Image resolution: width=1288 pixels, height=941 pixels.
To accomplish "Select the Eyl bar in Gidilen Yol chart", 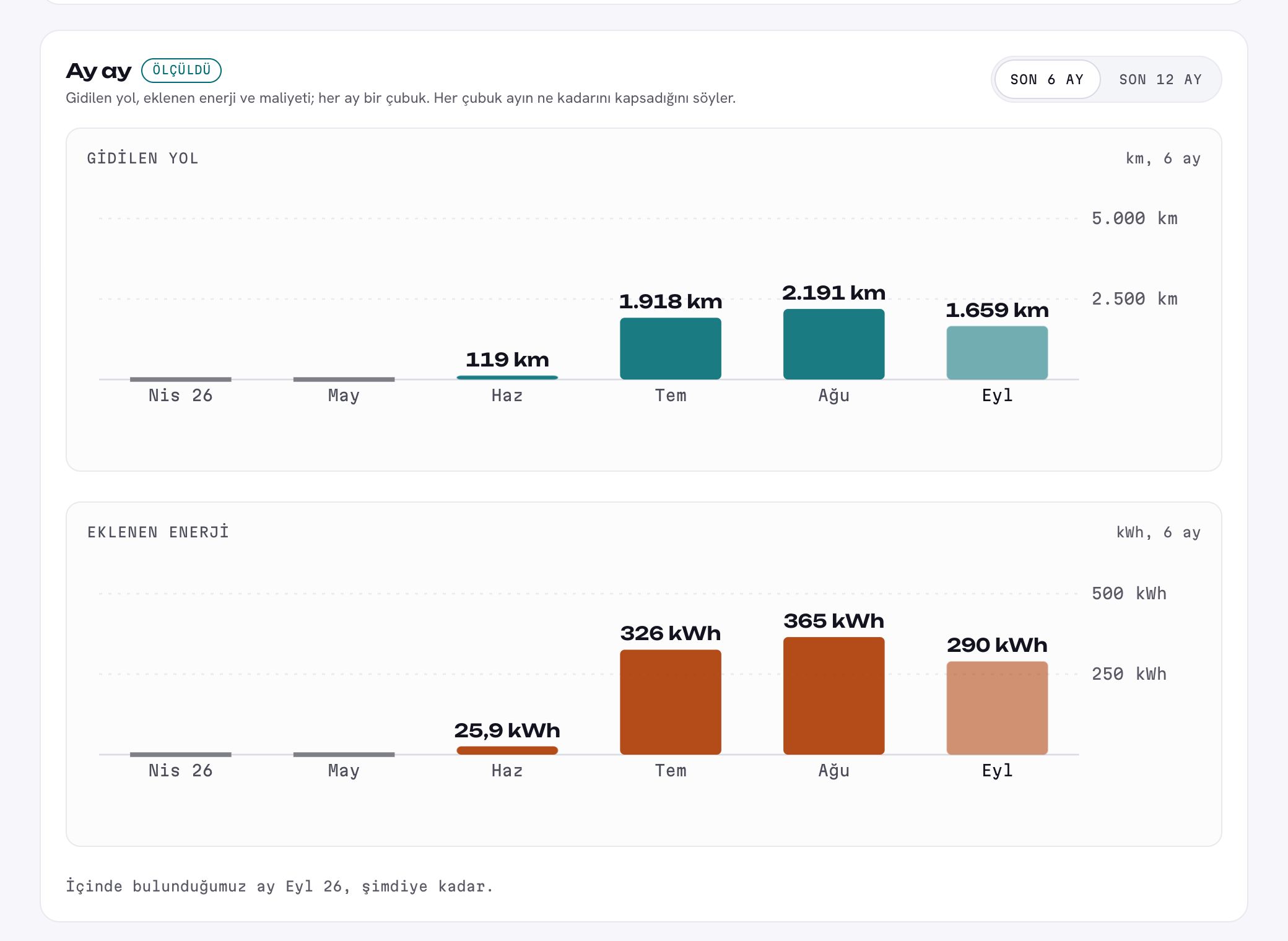I will point(997,353).
